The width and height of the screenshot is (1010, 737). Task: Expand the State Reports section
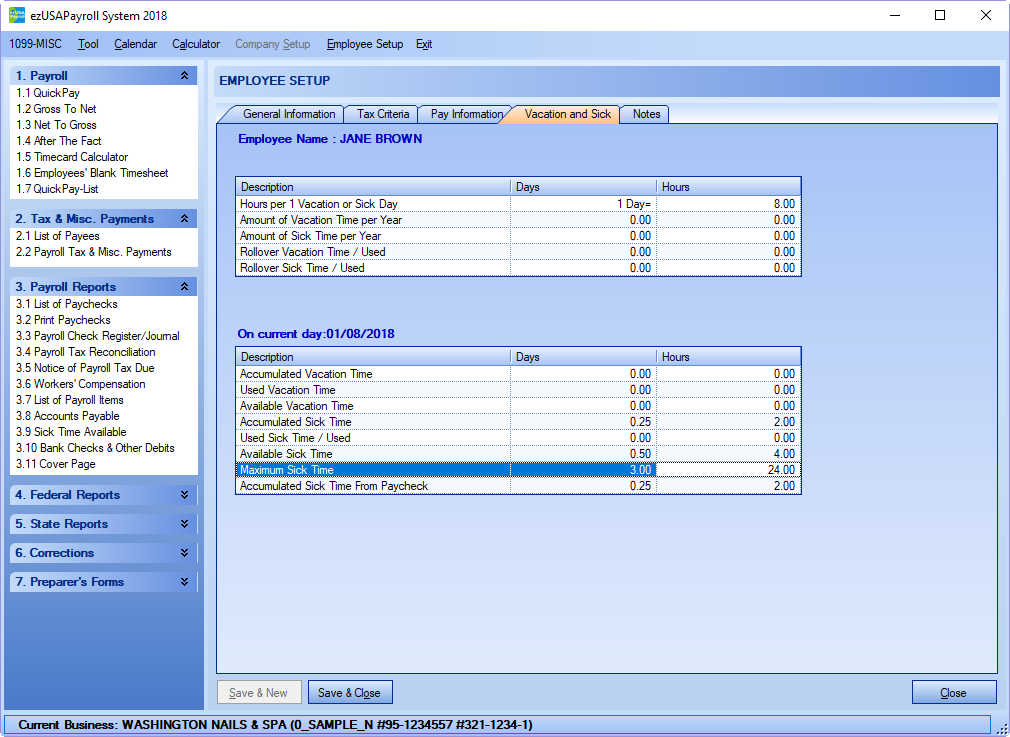pyautogui.click(x=184, y=524)
